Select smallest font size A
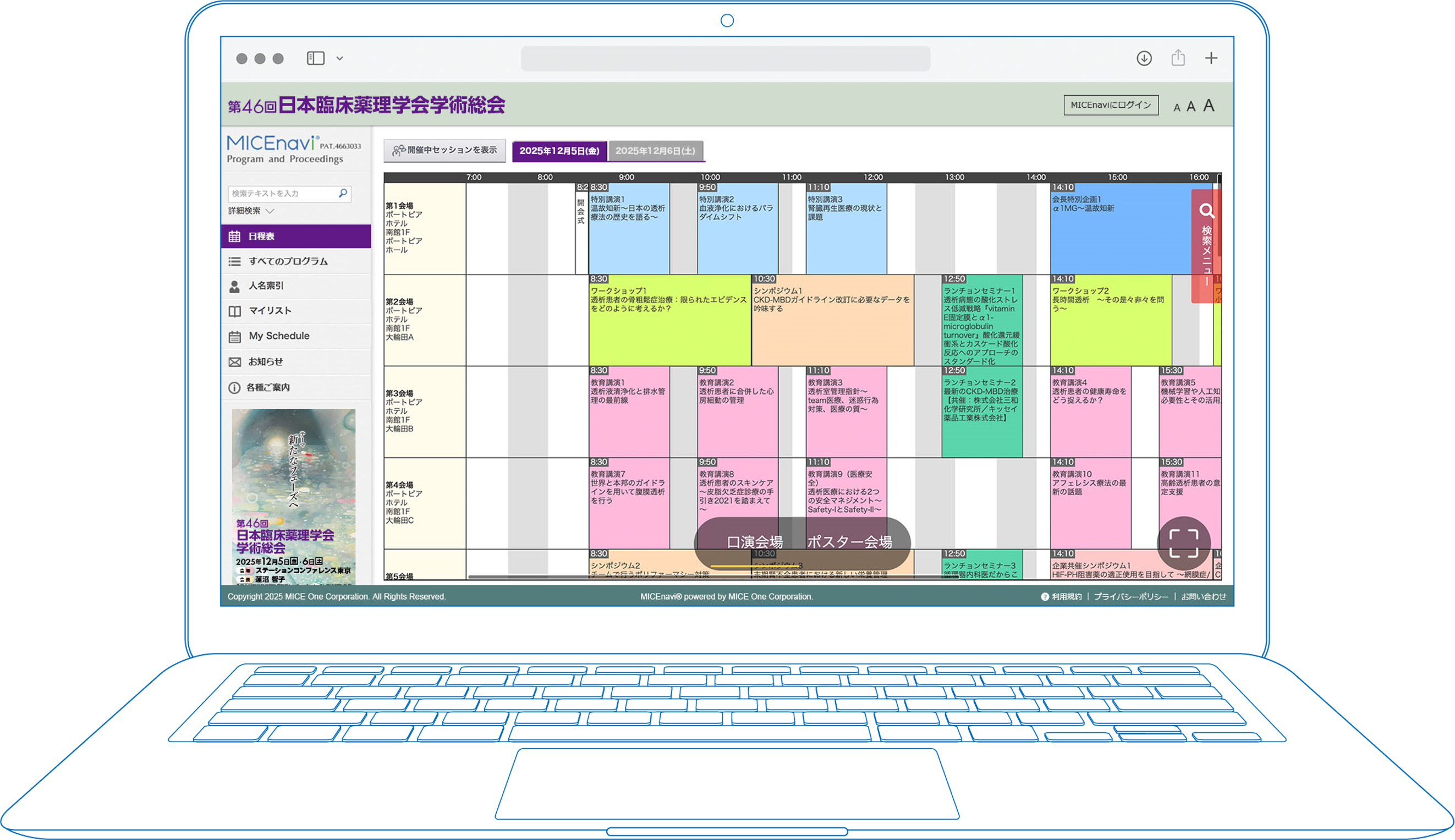Screen dimensions: 1455x840 [1176, 107]
